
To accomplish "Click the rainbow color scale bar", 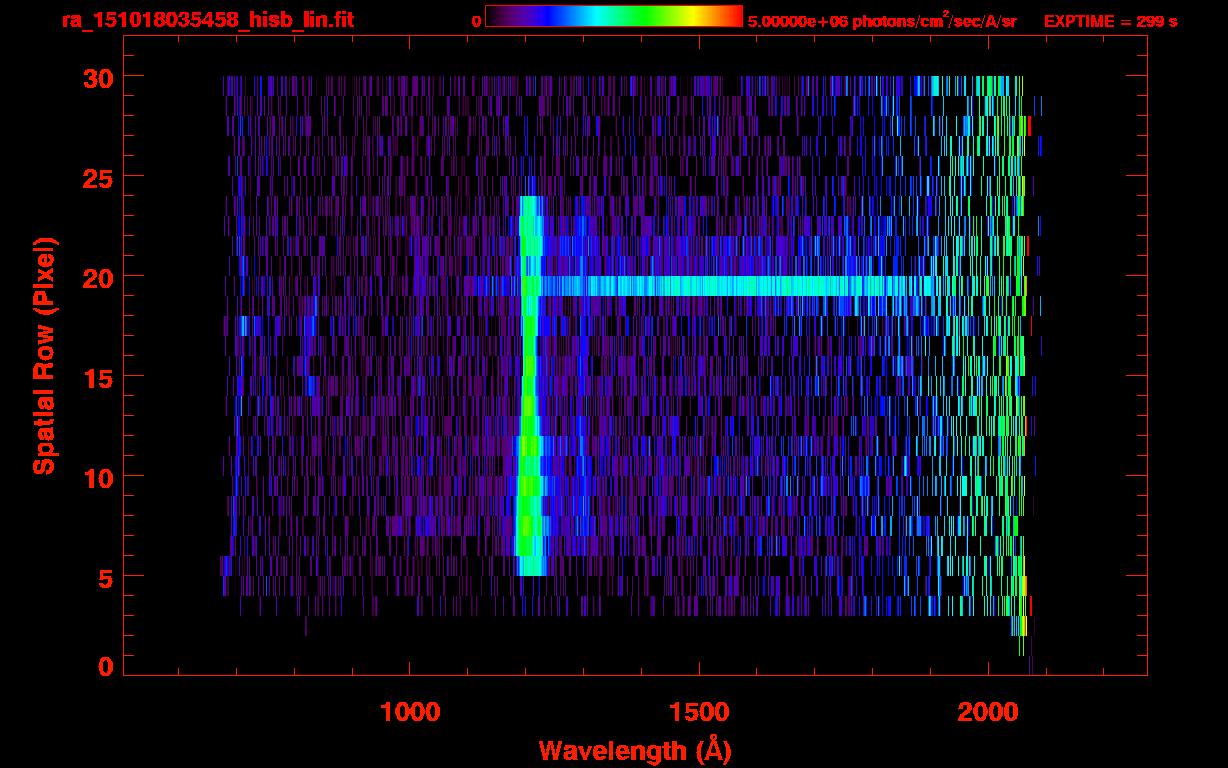I will coord(614,17).
